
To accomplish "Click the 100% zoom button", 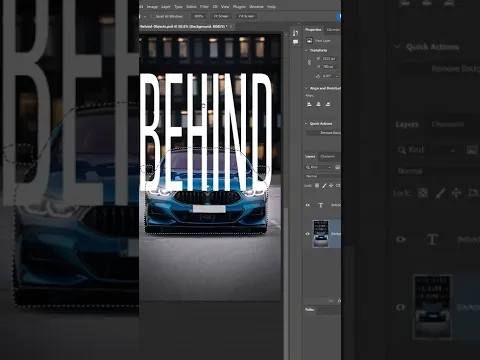I will click(x=199, y=16).
